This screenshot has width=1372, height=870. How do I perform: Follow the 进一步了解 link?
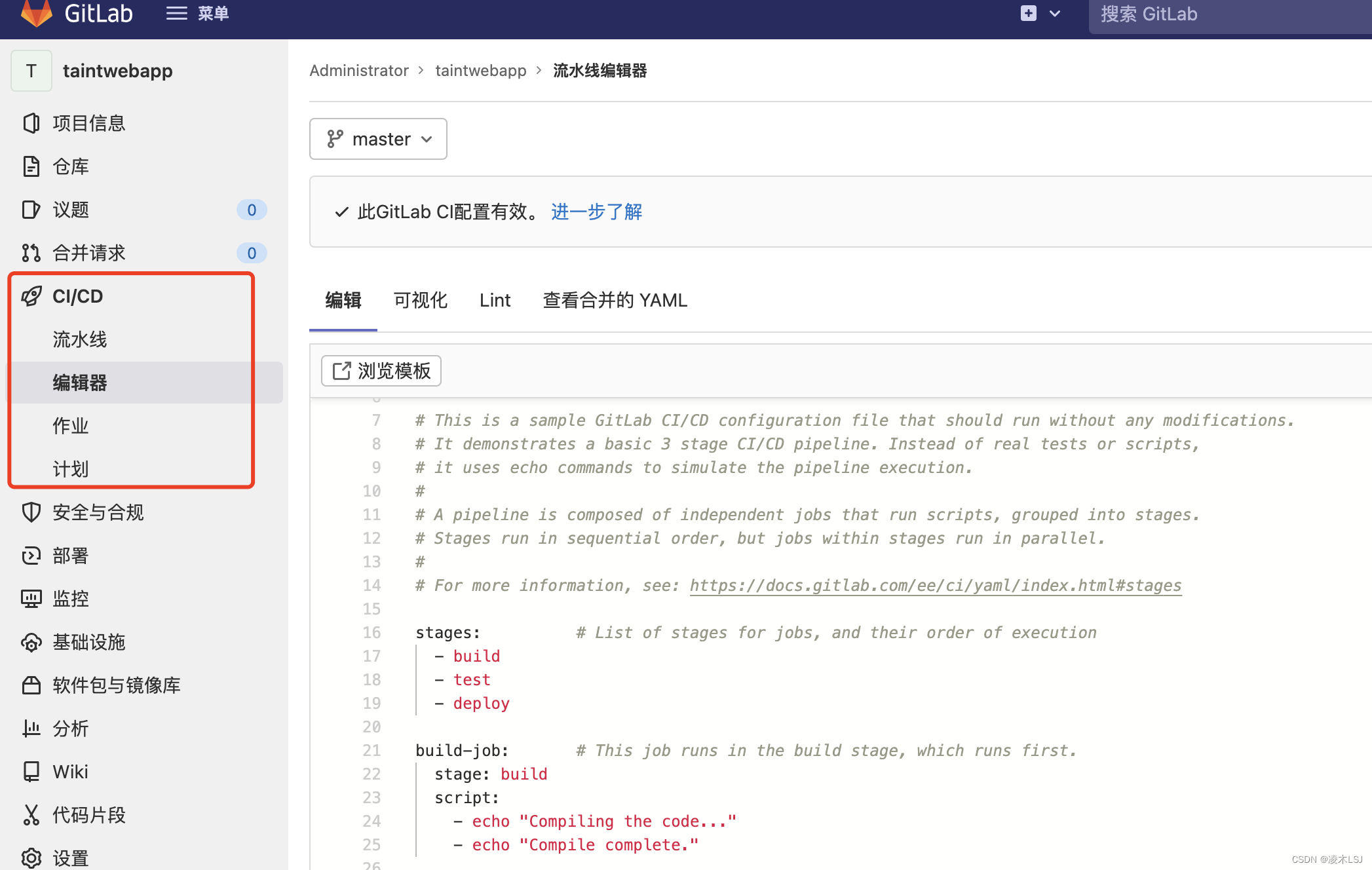(x=596, y=211)
